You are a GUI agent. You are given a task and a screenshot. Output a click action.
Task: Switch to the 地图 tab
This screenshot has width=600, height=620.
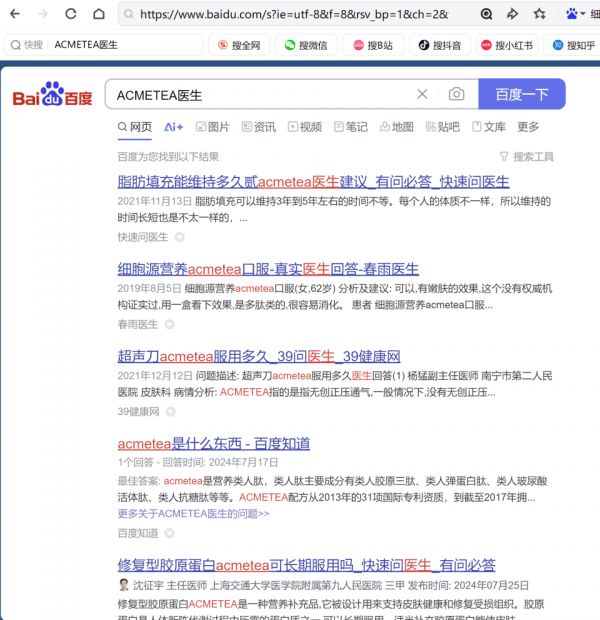coord(397,127)
